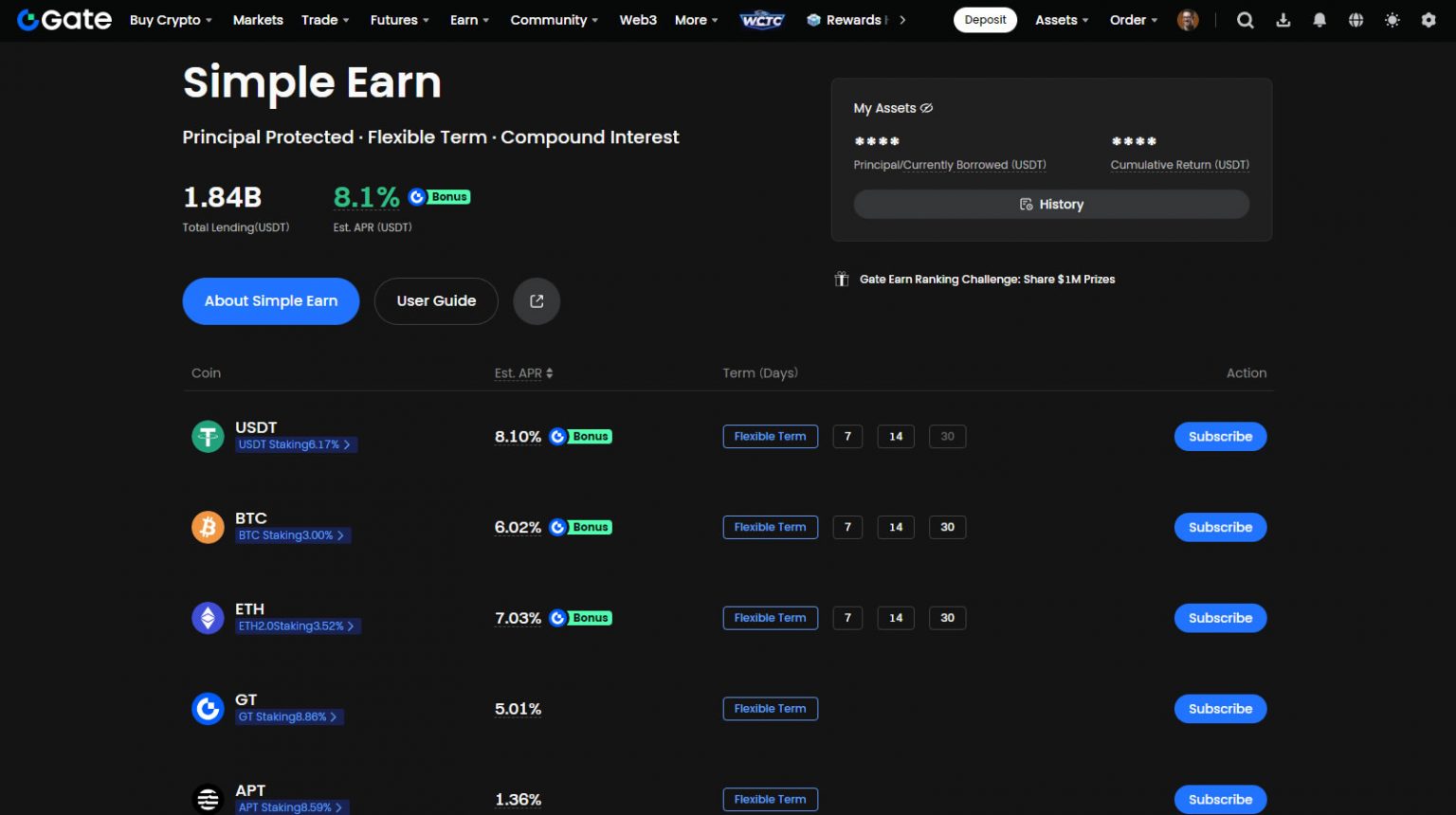Toggle My Assets visibility eye icon
1456x815 pixels.
pos(927,108)
